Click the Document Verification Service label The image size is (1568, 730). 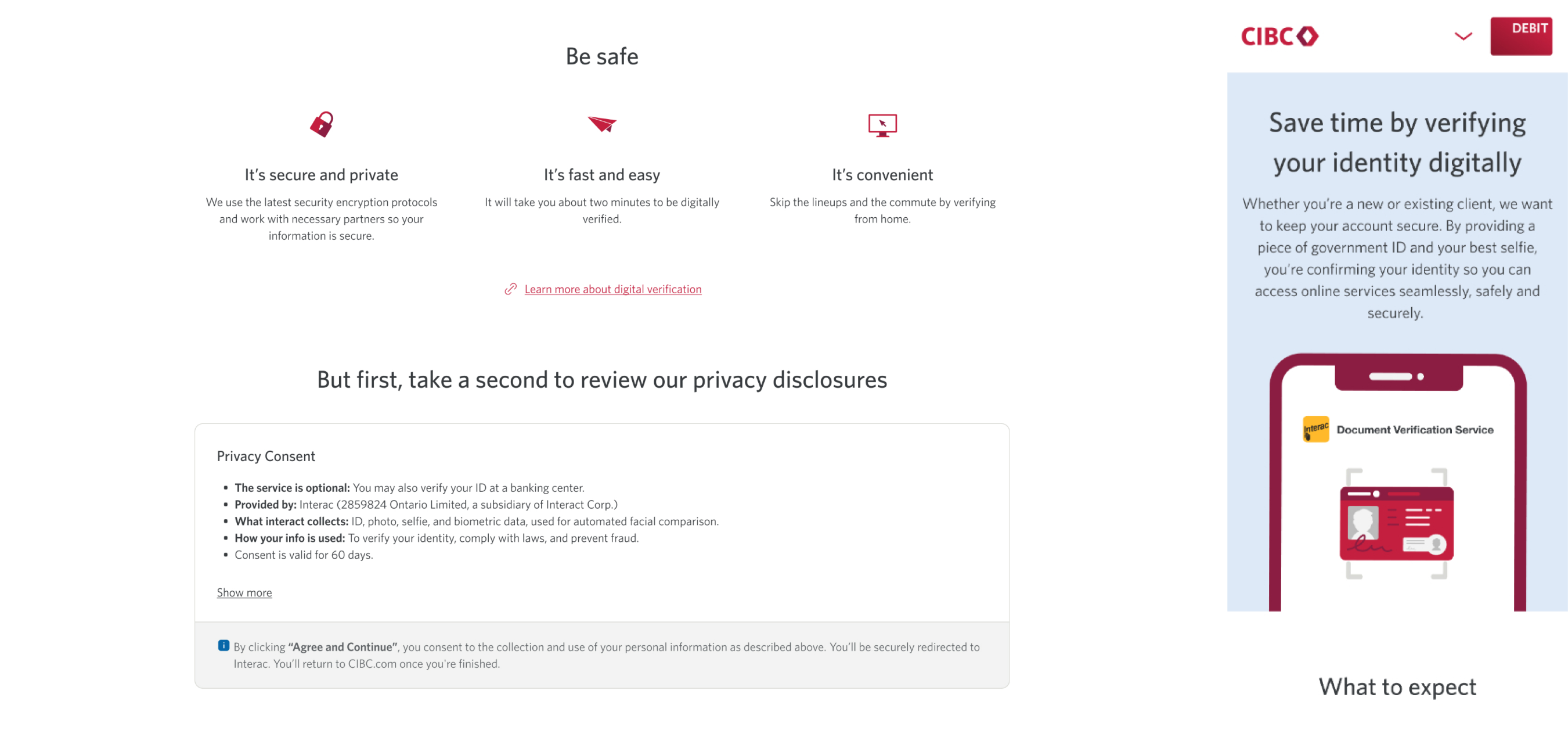(x=1415, y=430)
